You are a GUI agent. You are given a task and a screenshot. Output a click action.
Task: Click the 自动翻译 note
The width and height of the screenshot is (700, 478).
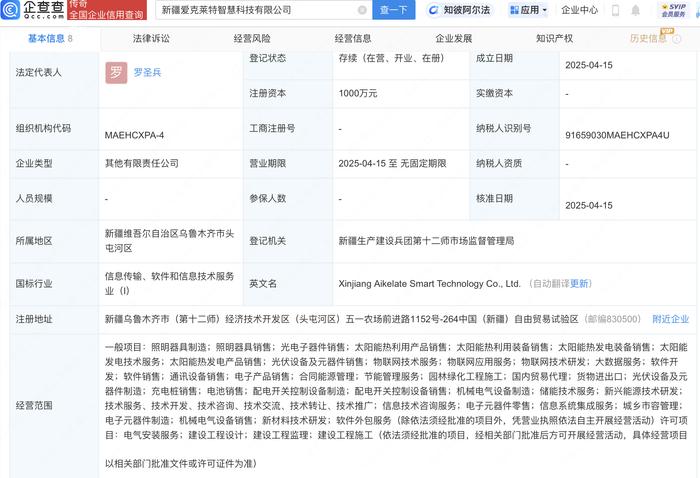551,283
